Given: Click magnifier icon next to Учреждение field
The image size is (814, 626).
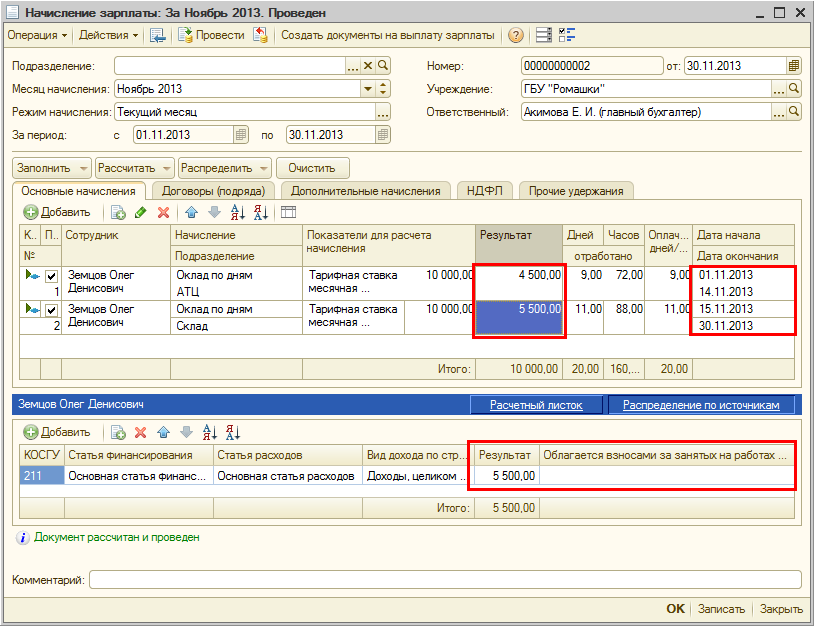Looking at the screenshot, I should tap(795, 89).
